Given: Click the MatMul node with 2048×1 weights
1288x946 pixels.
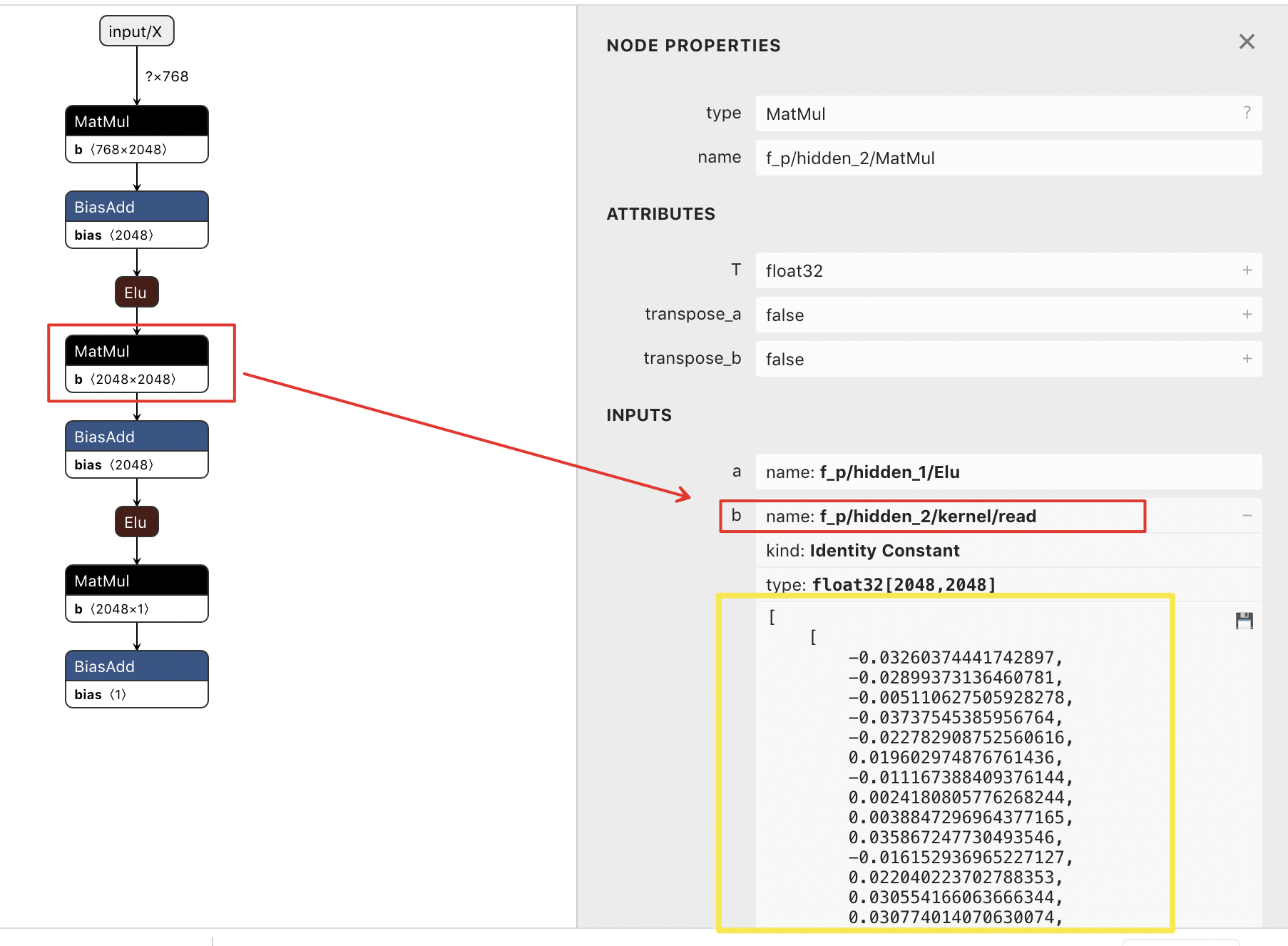Looking at the screenshot, I should click(136, 594).
